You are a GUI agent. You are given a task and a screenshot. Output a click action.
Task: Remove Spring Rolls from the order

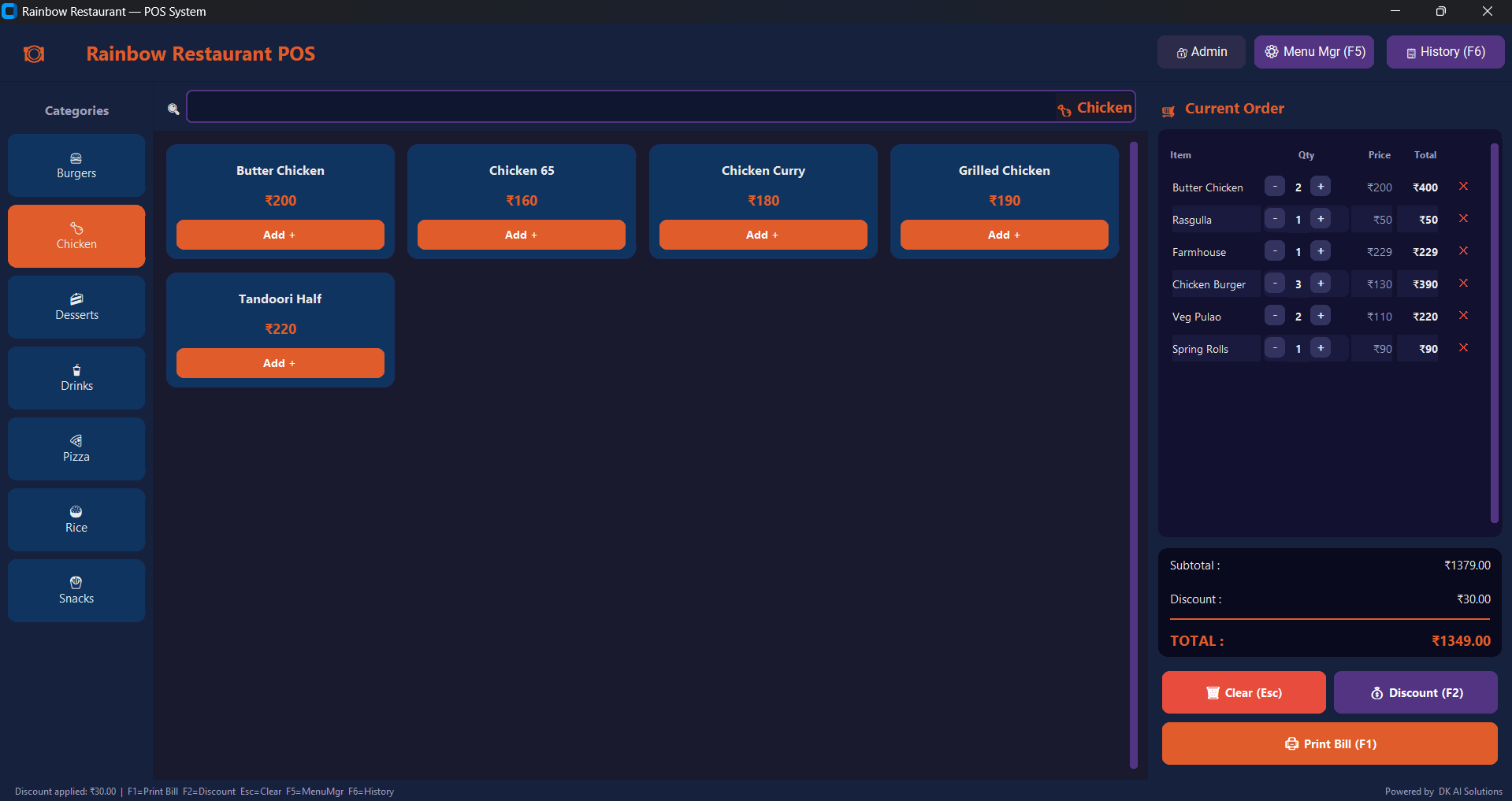[x=1464, y=347]
